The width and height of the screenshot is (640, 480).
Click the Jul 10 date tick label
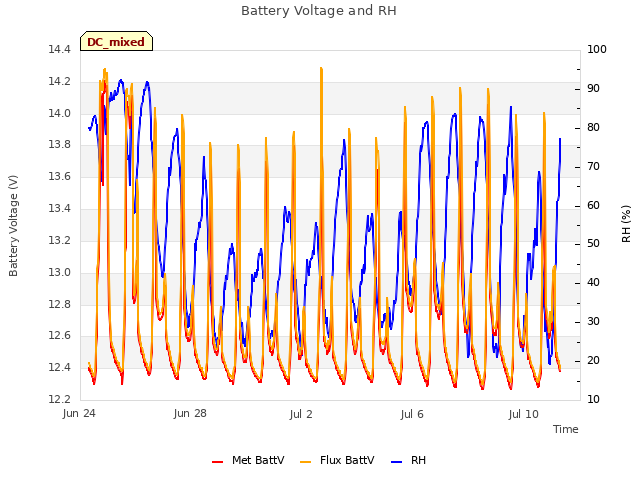click(524, 414)
